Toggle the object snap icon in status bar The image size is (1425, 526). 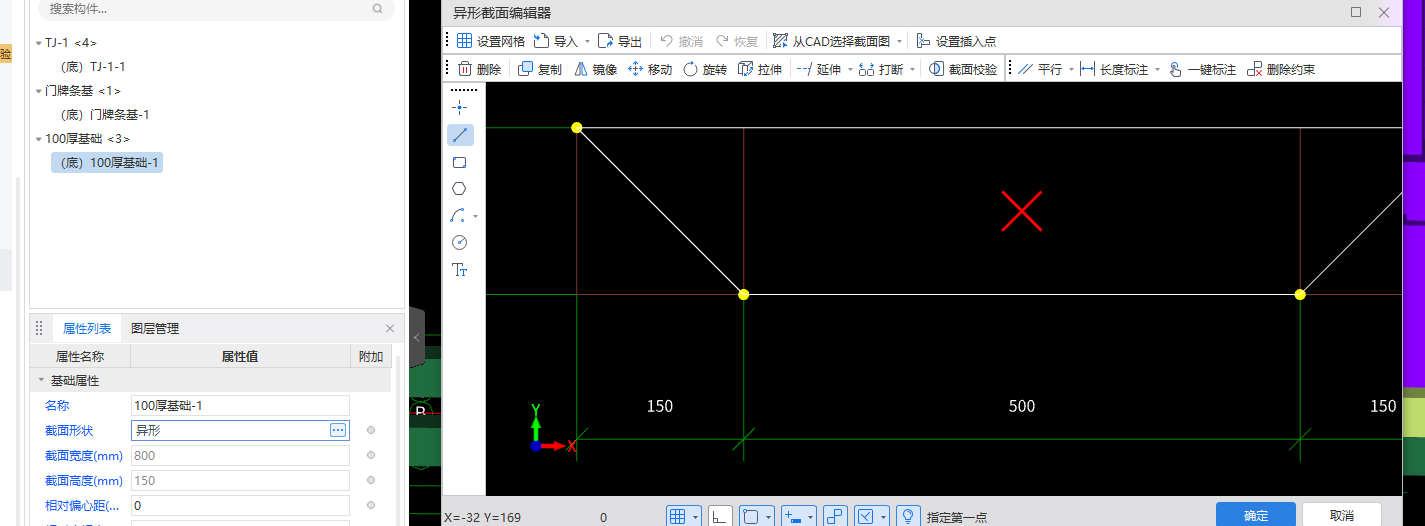751,516
